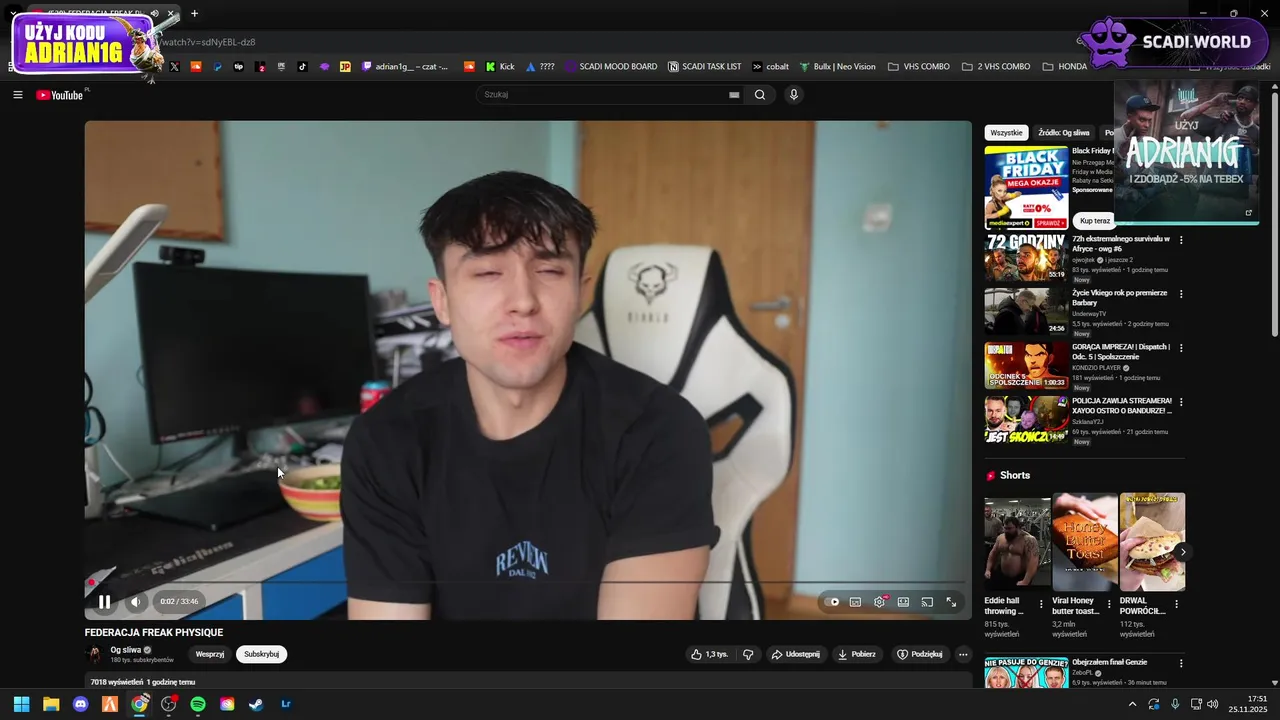Start voice search with microphone icon
Viewport: 1280px width, 720px height.
pyautogui.click(x=794, y=95)
